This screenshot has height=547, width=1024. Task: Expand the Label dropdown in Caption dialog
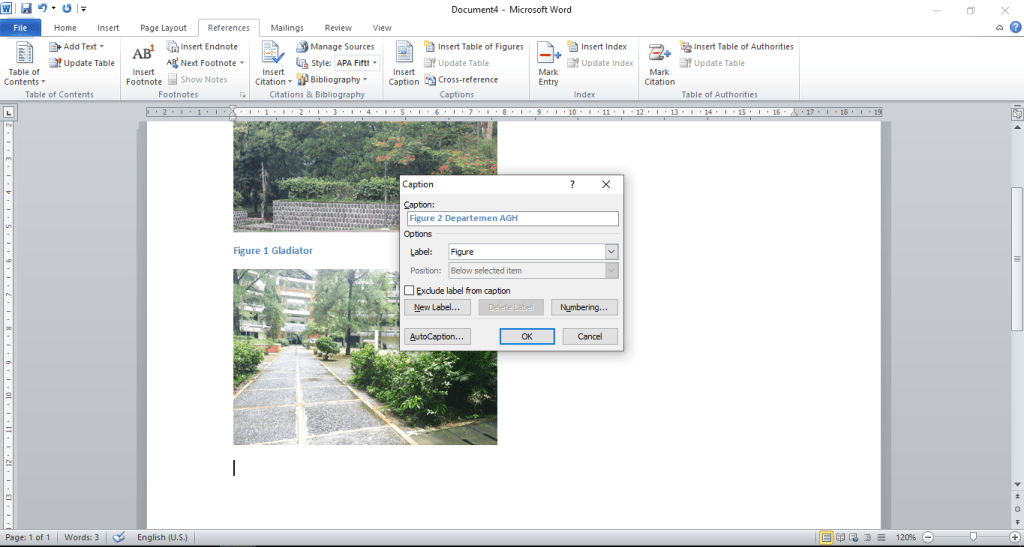(x=611, y=252)
